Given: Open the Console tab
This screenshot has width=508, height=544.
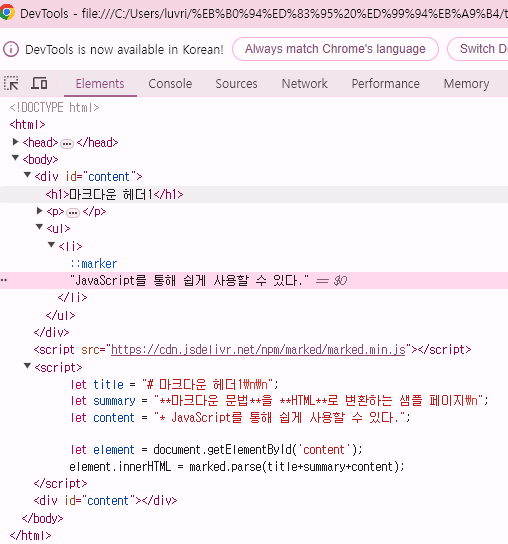Looking at the screenshot, I should click(170, 84).
